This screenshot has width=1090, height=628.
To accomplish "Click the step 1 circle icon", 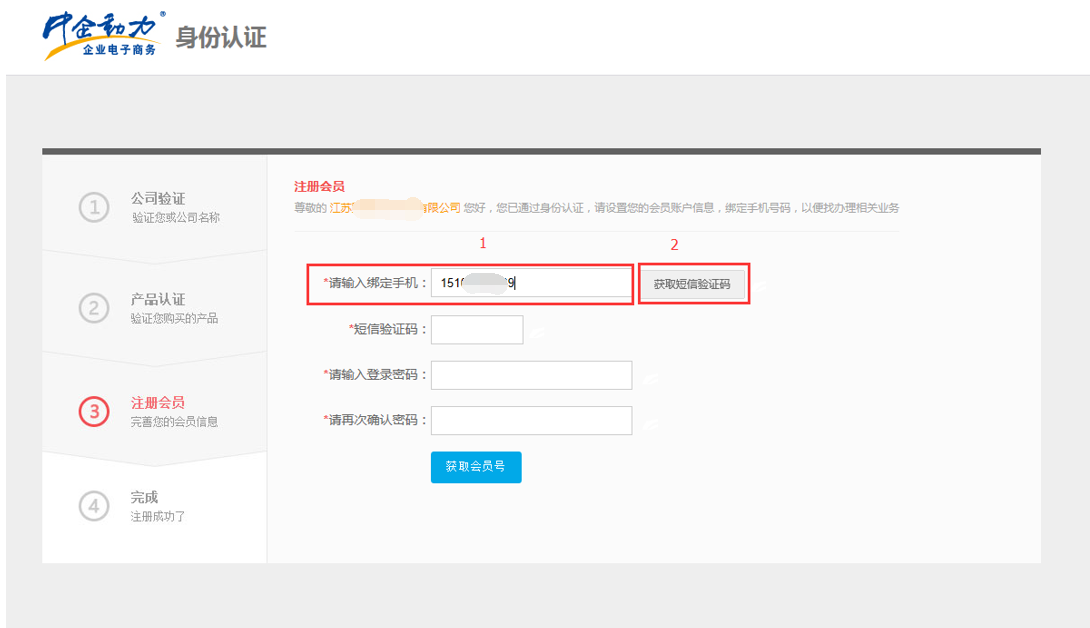I will [x=93, y=207].
